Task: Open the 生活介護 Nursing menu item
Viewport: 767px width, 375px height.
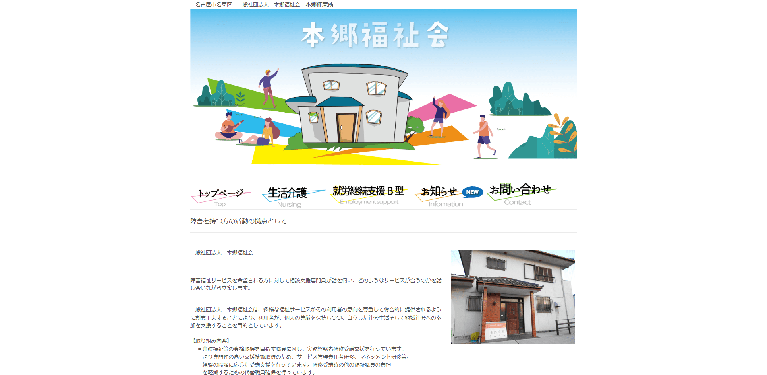Action: tap(293, 197)
